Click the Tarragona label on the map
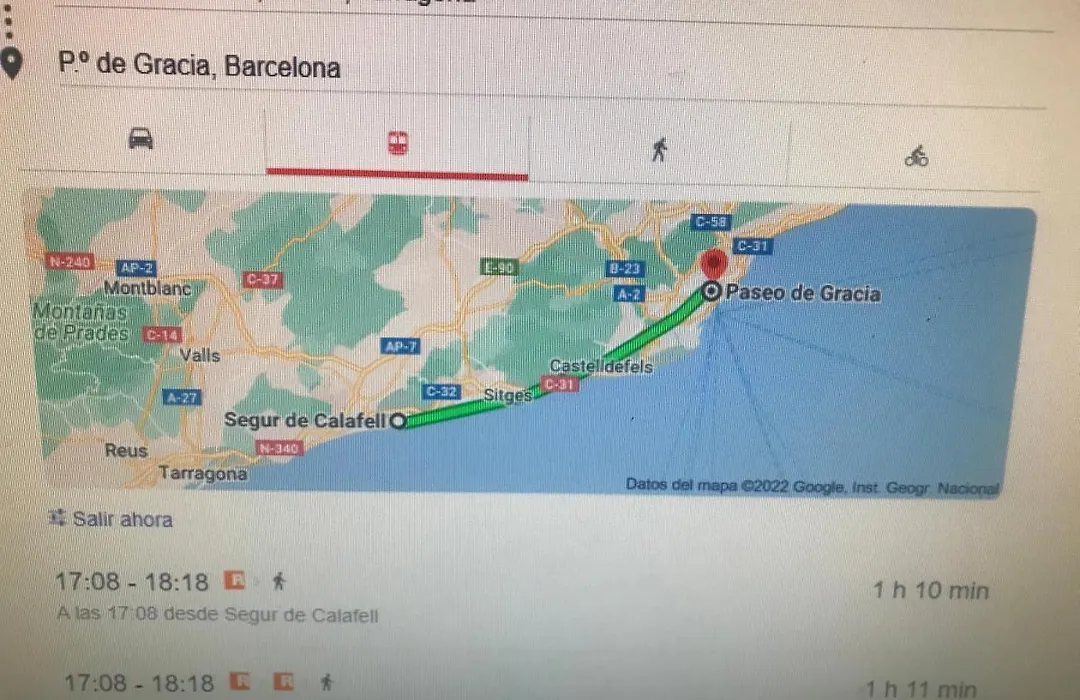The width and height of the screenshot is (1080, 700). 202,473
